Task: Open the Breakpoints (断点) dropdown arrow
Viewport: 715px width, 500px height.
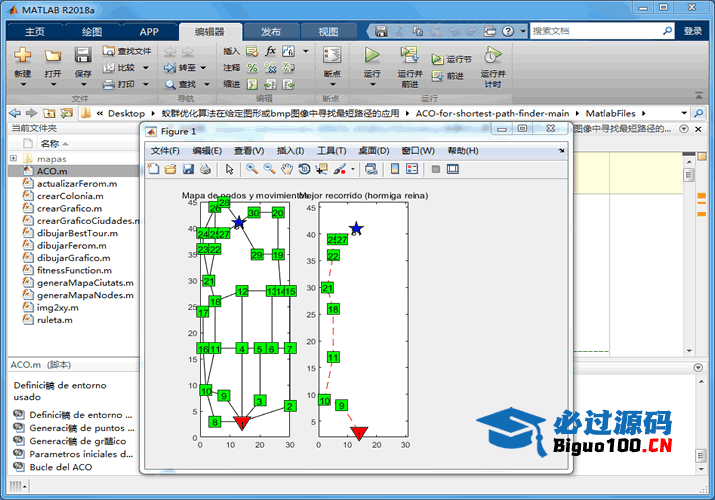Action: 332,85
